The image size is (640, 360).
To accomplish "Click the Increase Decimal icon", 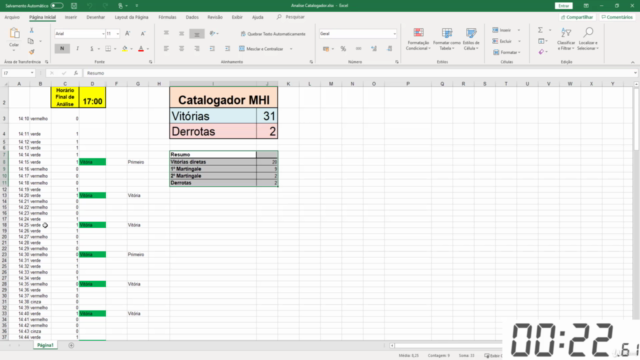I will 374,49.
